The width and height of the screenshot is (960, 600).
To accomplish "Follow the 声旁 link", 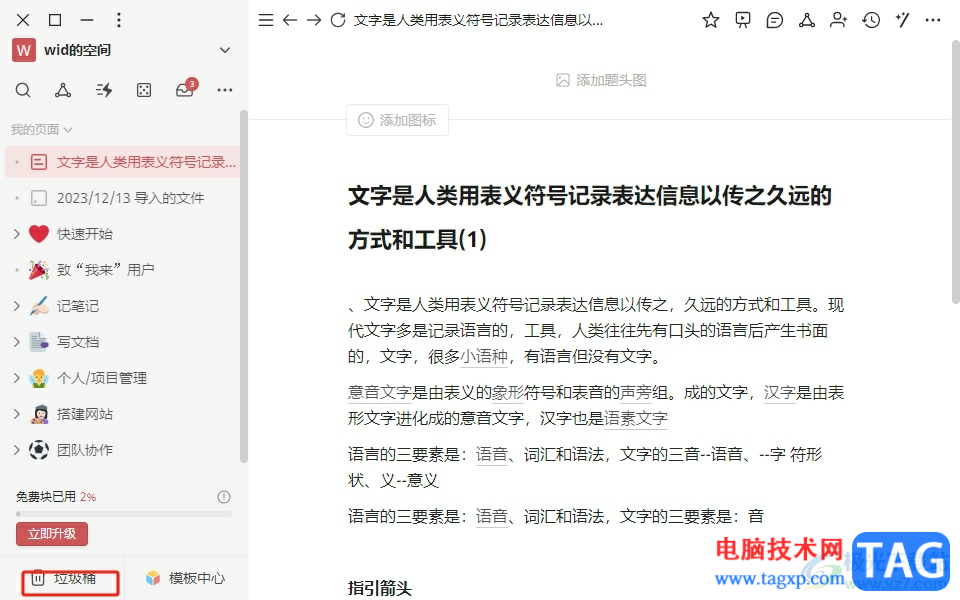I will click(x=636, y=392).
